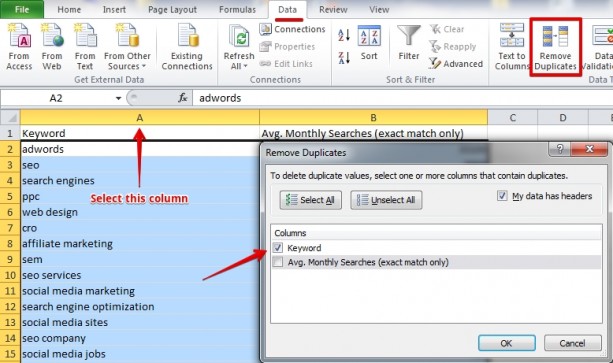This screenshot has width=613, height=363.
Task: Select row 10 header
Action: [x=10, y=275]
